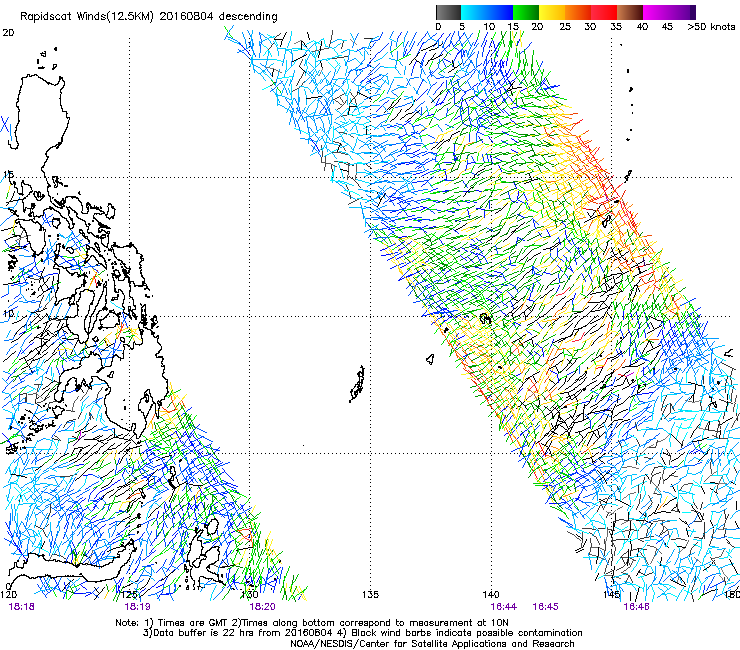The image size is (740, 650).
Task: Click the 'Rapidscat Winds(12.5KM) 20160804 descending' title
Action: (x=149, y=16)
